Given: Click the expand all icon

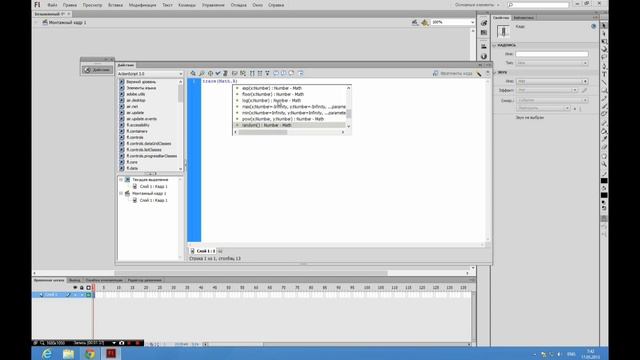Looking at the screenshot, I should 267,73.
